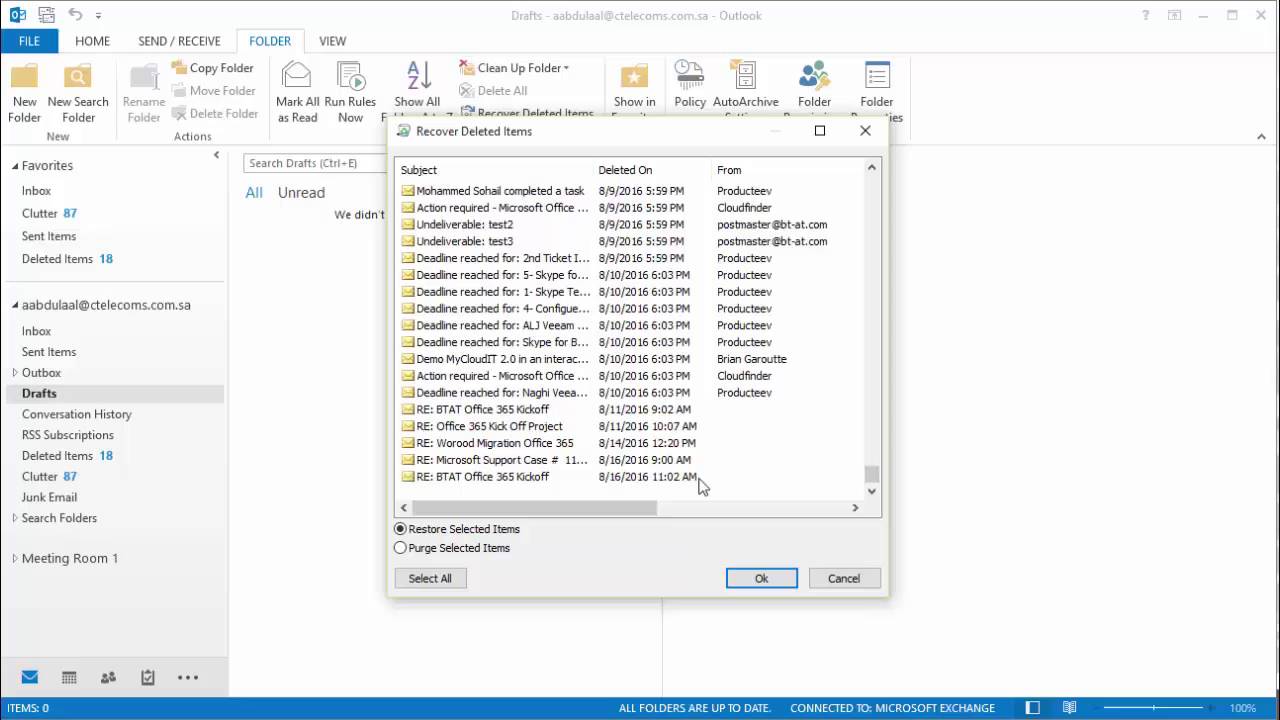Open the Drafts folder in the account tree
The image size is (1280, 720).
[x=39, y=394]
